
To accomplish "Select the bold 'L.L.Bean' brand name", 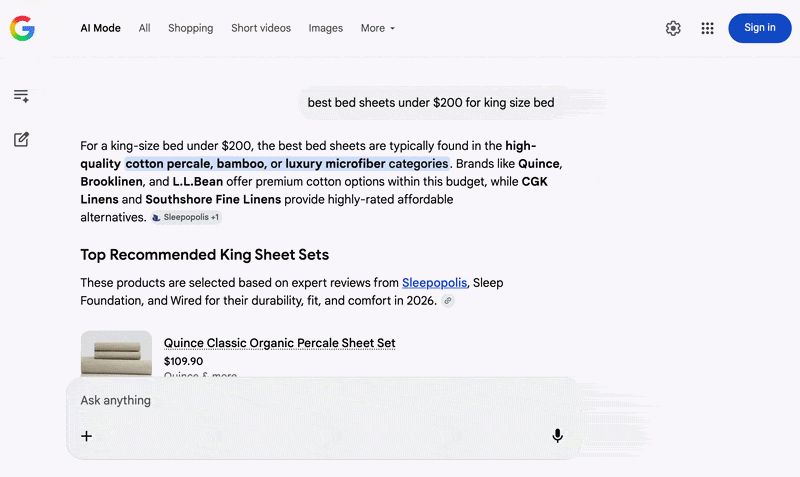I will coord(197,182).
